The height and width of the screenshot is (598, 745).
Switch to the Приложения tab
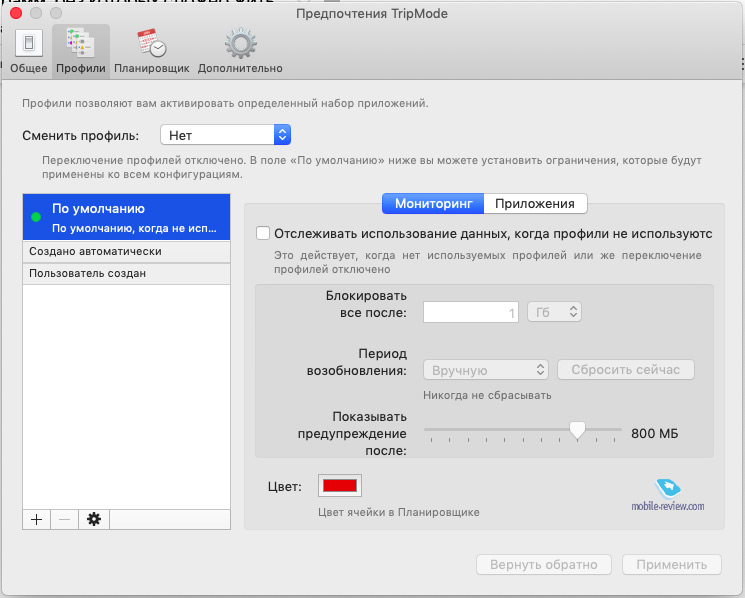pyautogui.click(x=535, y=203)
